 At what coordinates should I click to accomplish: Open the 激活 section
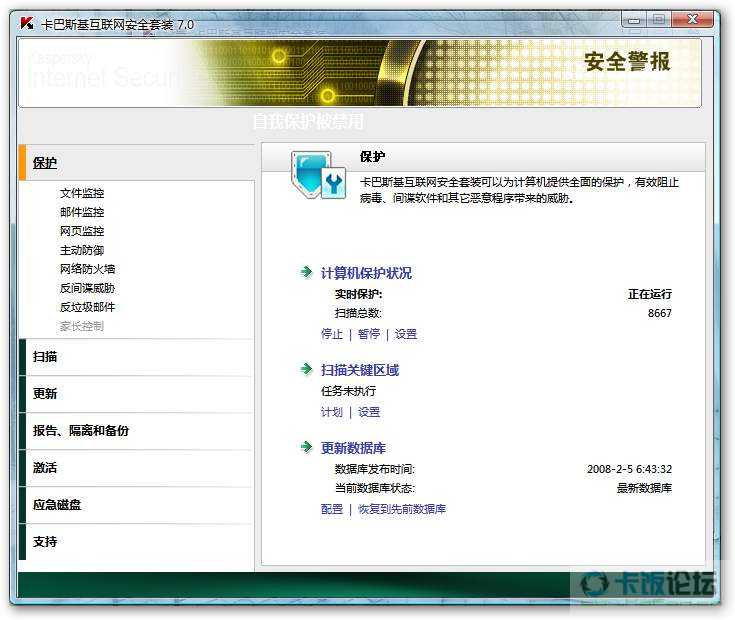click(x=136, y=468)
